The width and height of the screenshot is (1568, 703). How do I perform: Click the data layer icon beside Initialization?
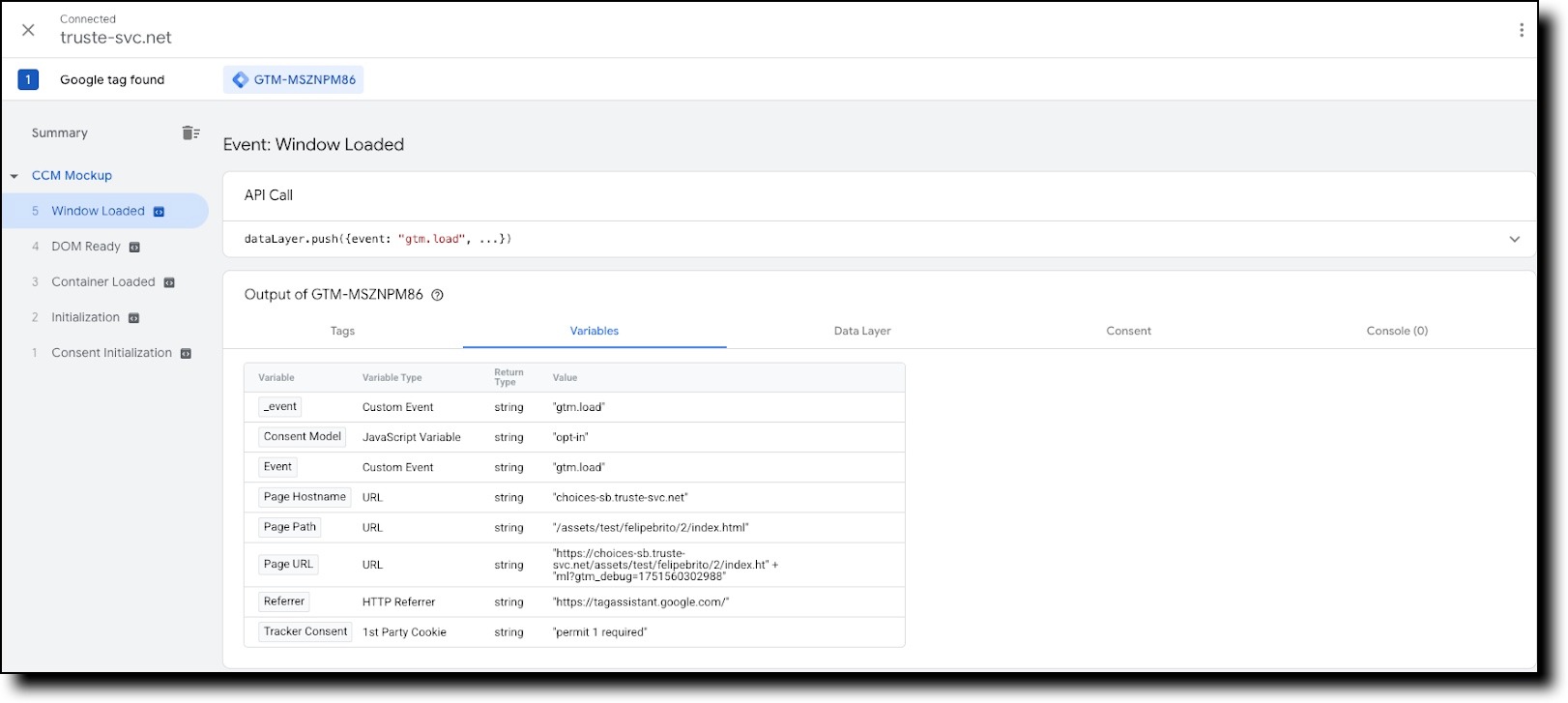point(133,318)
